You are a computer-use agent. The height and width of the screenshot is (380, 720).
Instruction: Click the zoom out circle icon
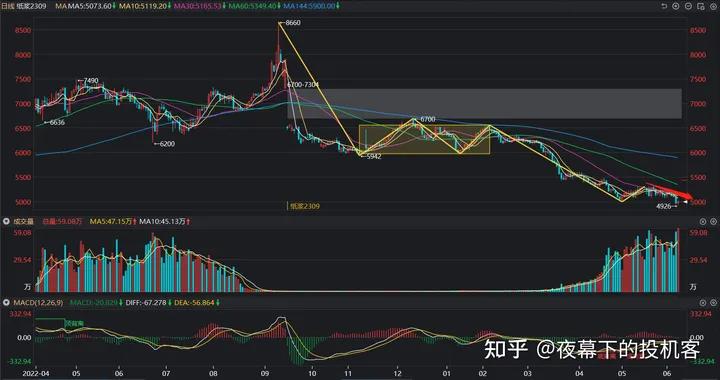point(688,6)
